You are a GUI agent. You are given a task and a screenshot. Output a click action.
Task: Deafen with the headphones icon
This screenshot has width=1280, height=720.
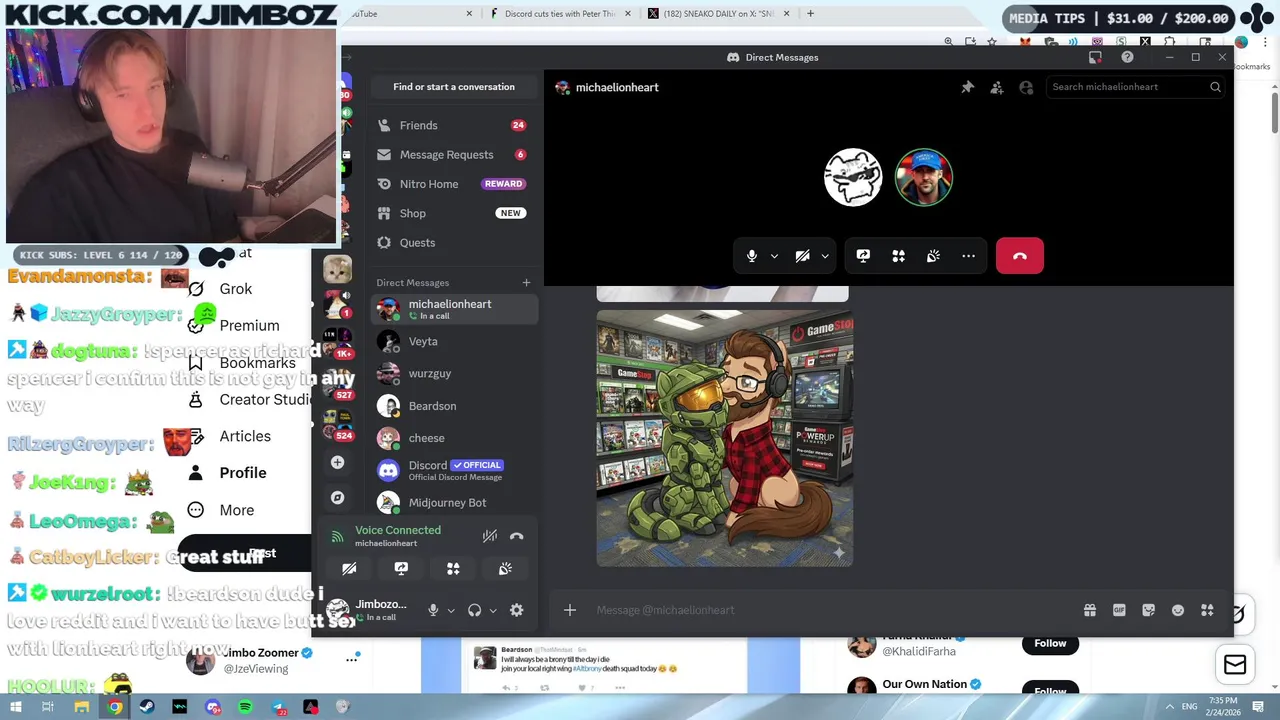[x=475, y=610]
